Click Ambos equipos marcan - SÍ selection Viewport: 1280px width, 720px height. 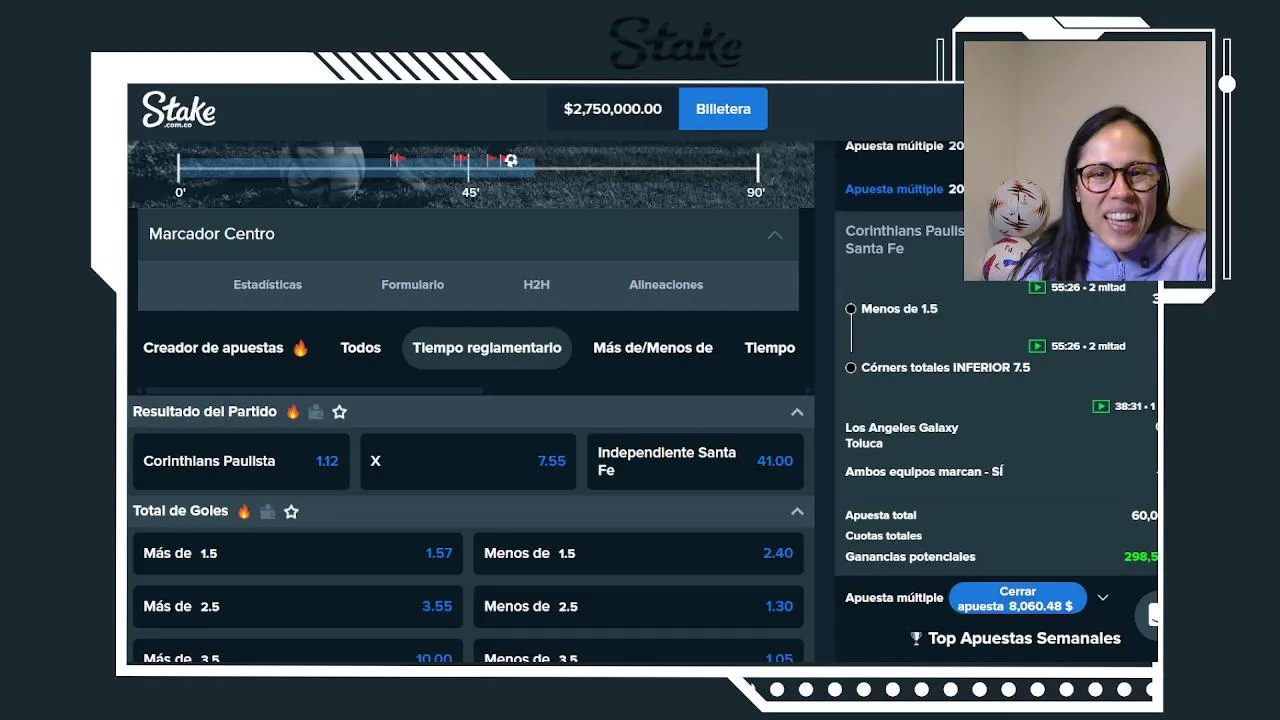[x=924, y=472]
